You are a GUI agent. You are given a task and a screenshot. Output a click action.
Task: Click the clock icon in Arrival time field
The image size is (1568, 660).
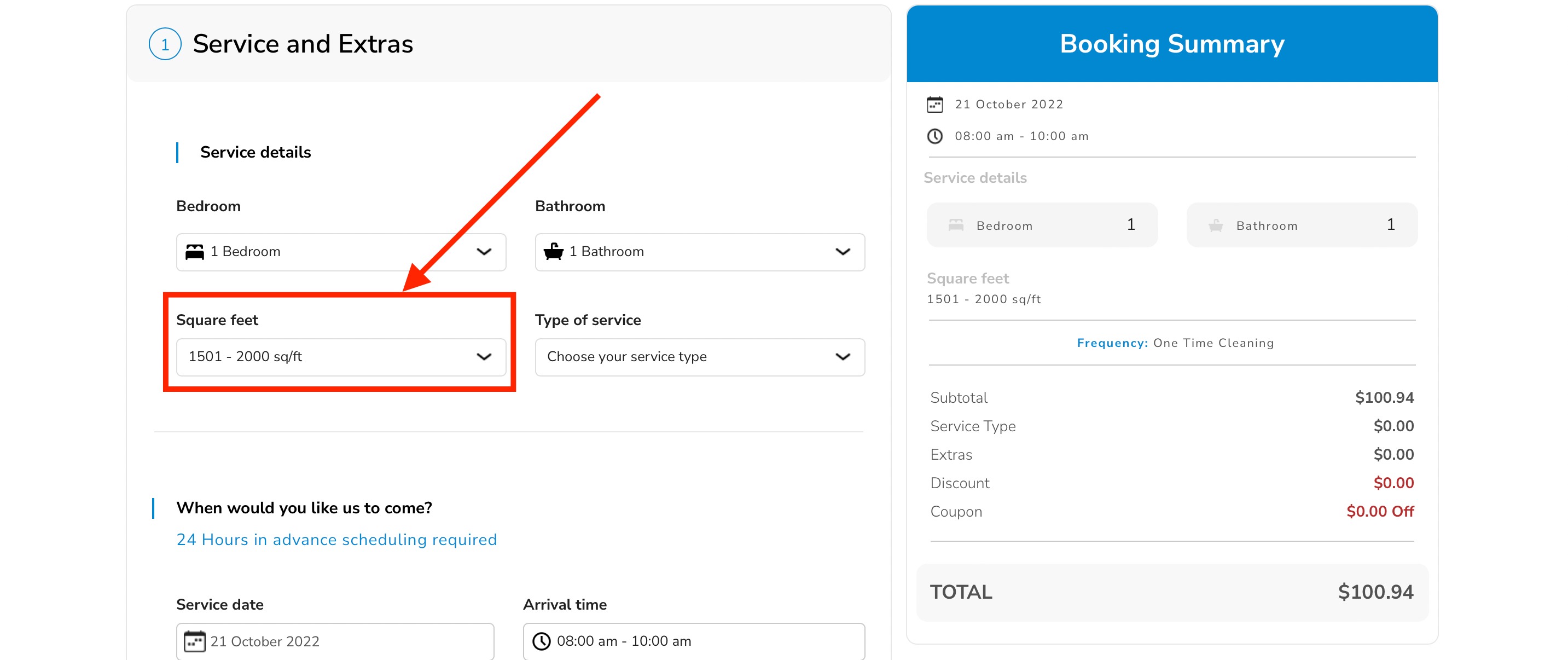541,641
